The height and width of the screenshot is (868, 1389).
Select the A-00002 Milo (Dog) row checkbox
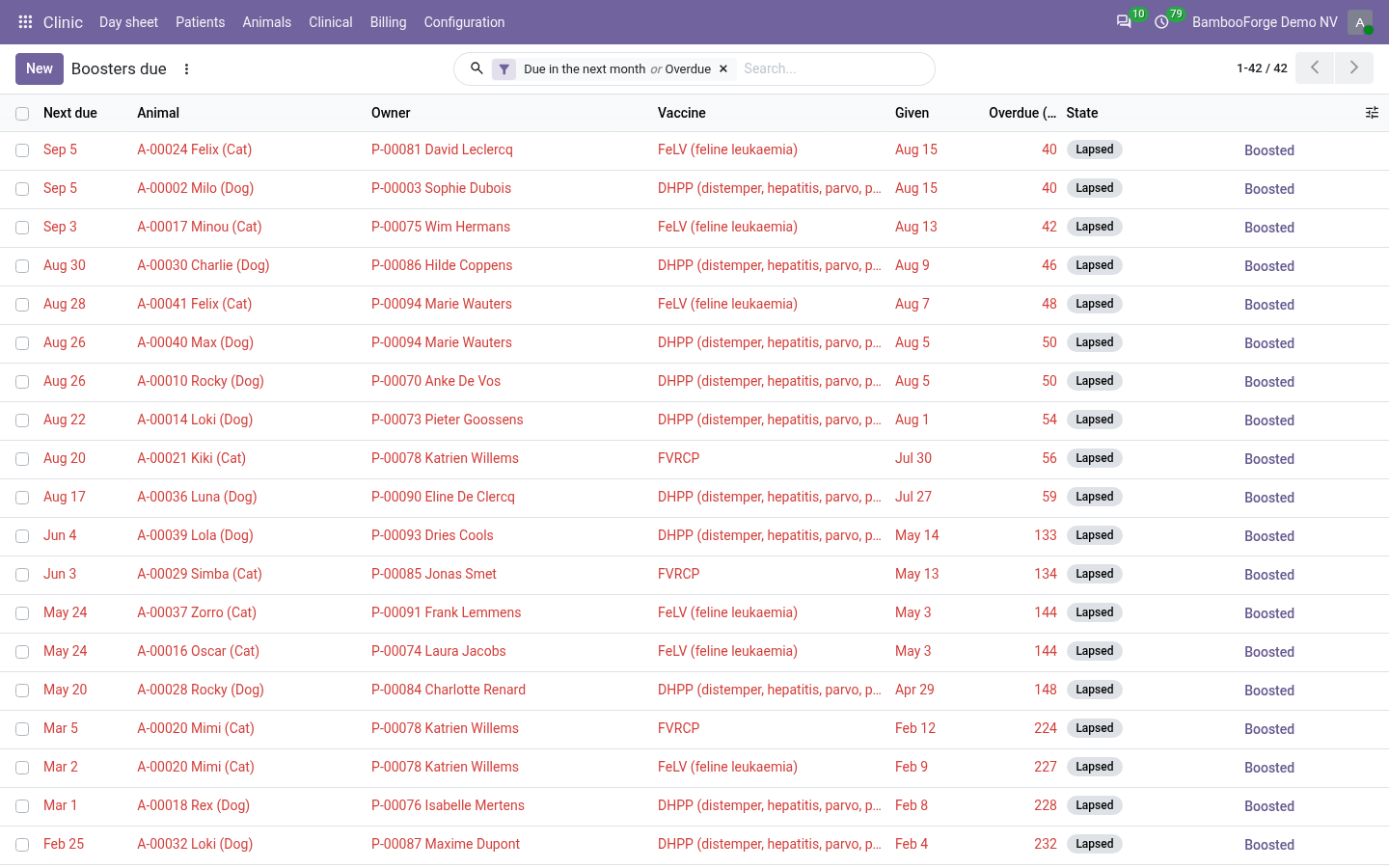pos(22,189)
